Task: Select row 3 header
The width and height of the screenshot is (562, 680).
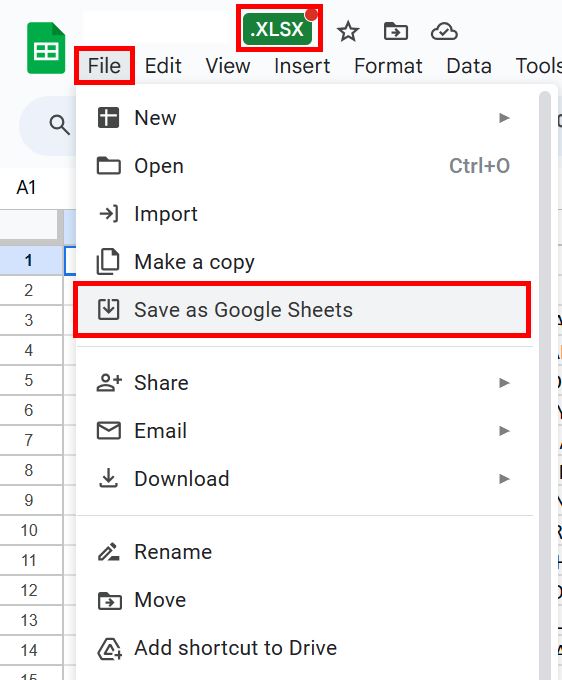Action: click(x=29, y=320)
